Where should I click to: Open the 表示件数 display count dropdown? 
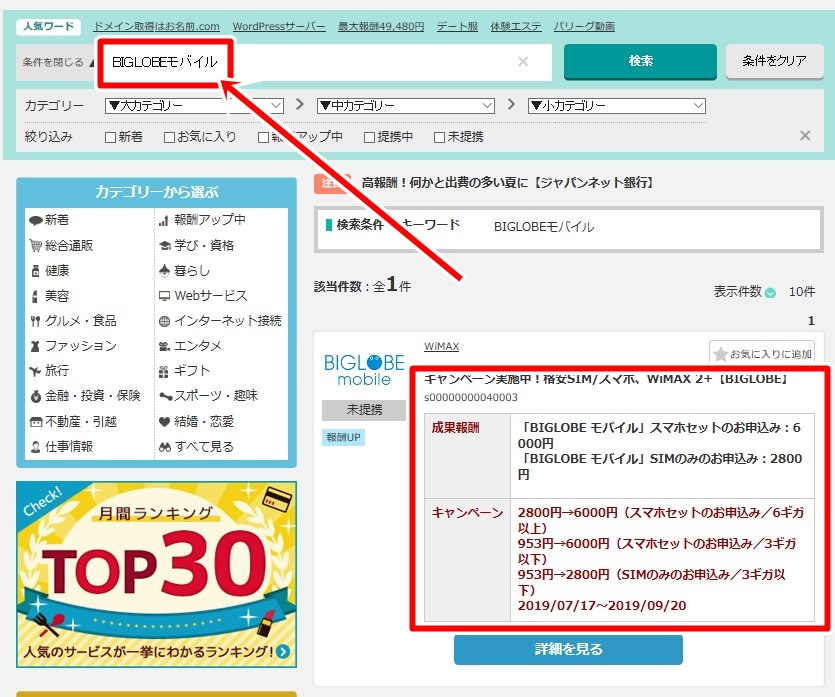point(770,292)
